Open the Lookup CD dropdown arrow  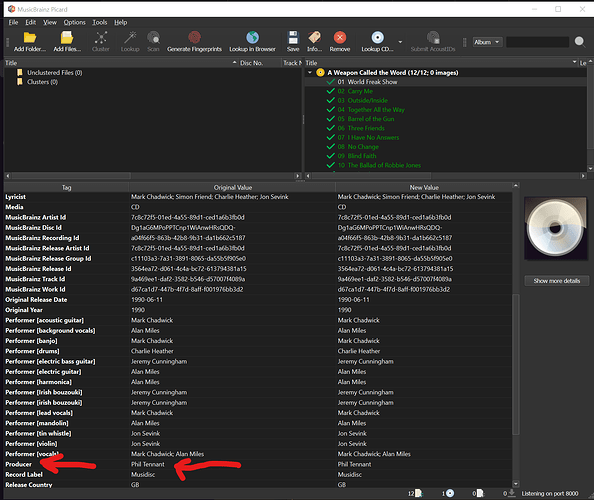400,42
